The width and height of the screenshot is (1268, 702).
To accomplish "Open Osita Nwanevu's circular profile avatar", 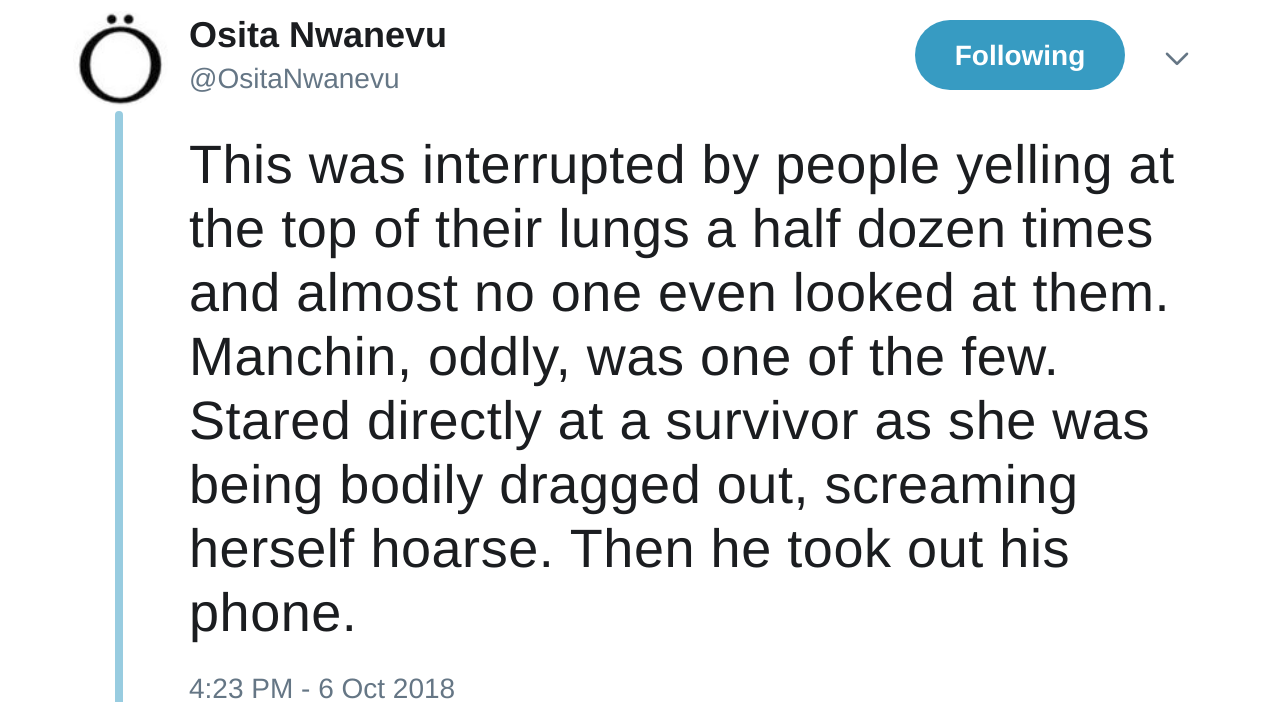I will click(x=120, y=59).
